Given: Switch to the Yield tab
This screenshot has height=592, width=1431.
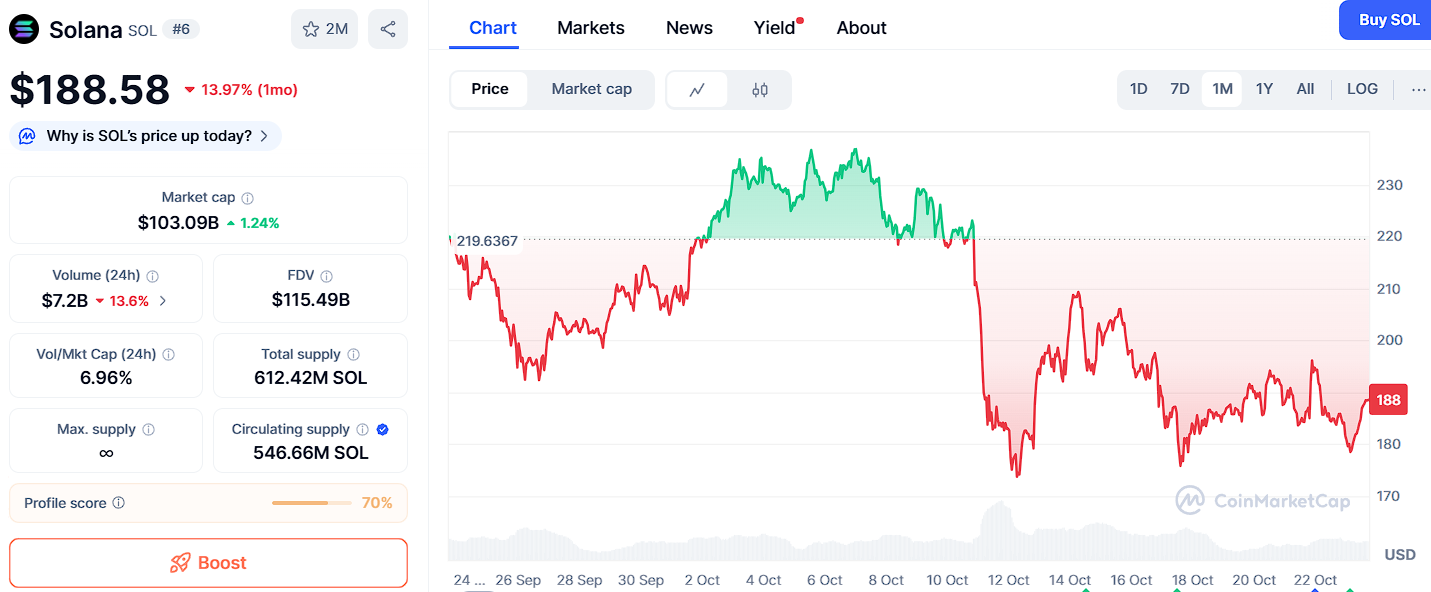Looking at the screenshot, I should pos(774,28).
